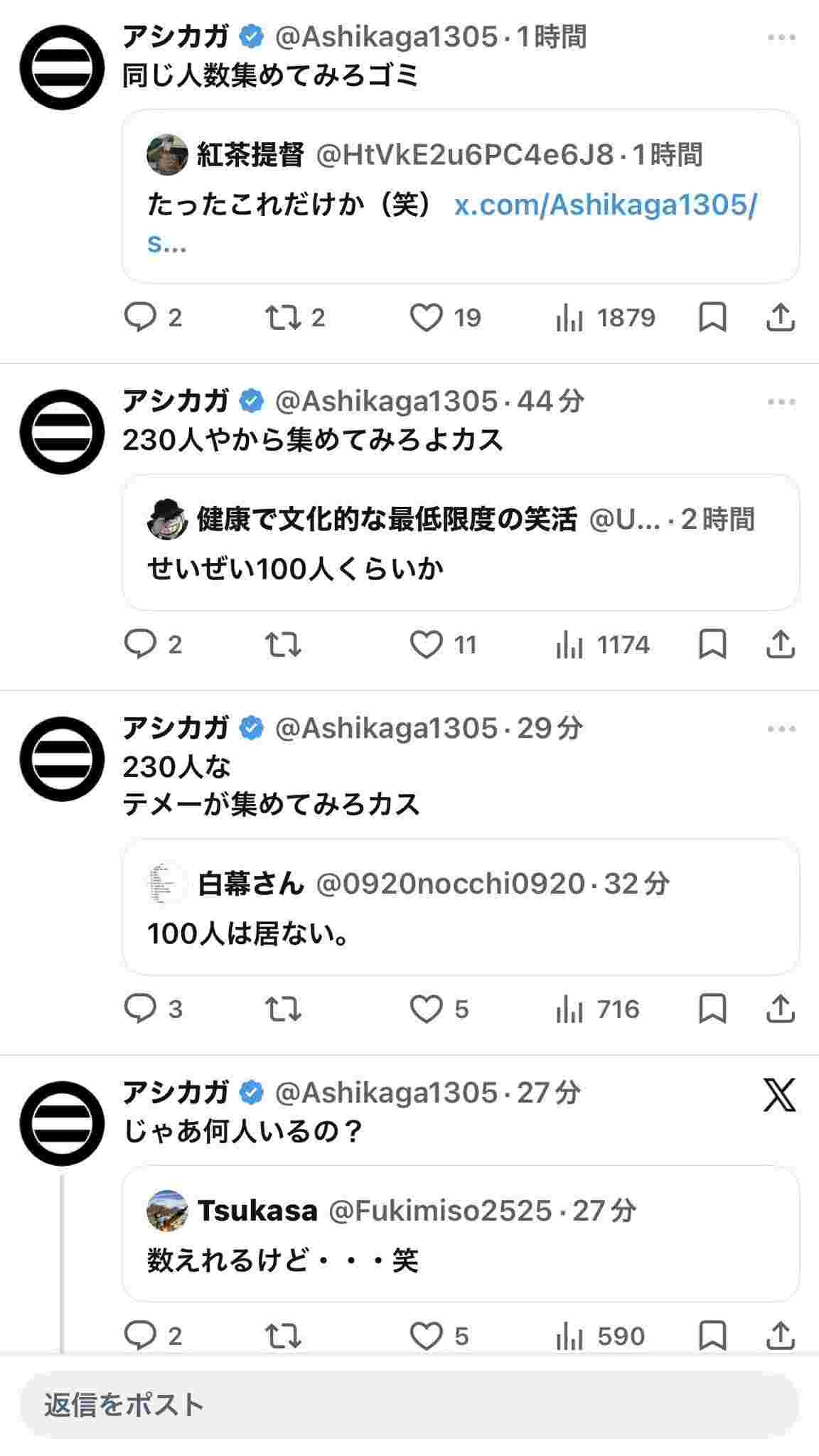
Task: Like the post with 11 likes
Action: coord(427,645)
